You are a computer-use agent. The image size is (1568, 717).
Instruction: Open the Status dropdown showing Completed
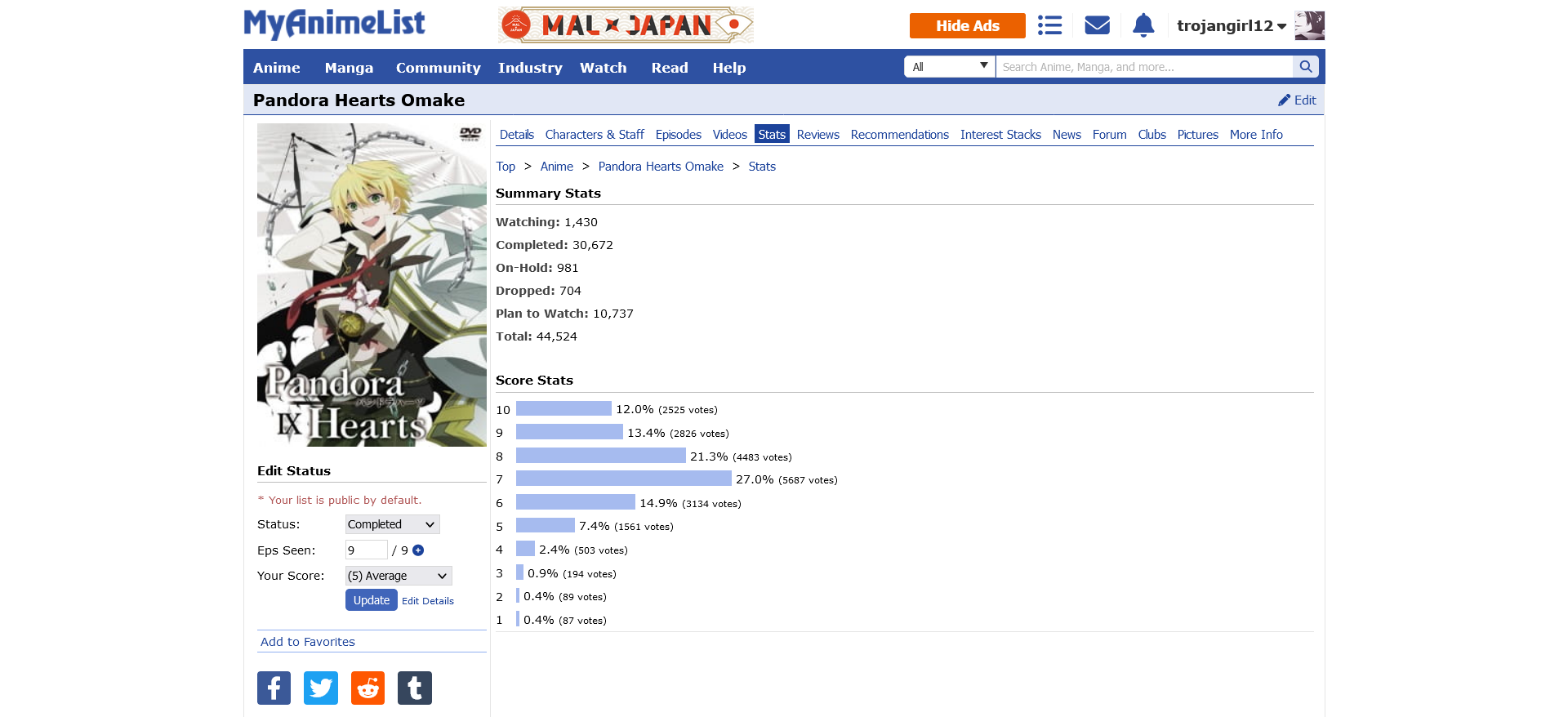click(x=392, y=524)
